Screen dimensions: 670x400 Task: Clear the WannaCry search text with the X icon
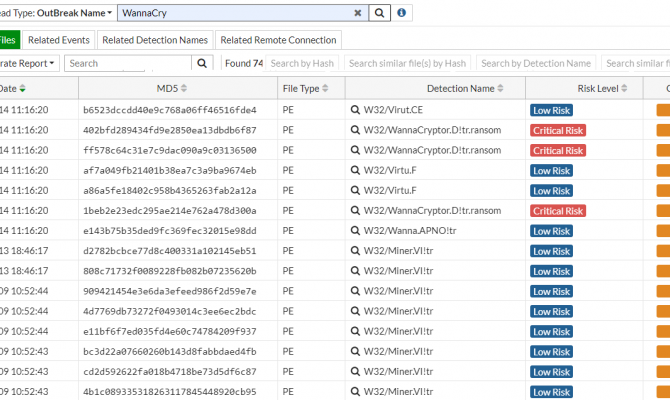tap(358, 13)
